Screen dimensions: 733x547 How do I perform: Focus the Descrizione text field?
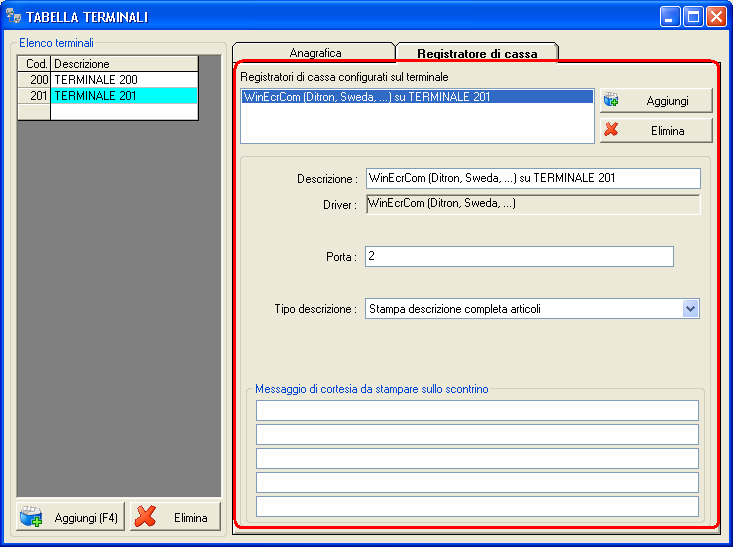coord(533,178)
